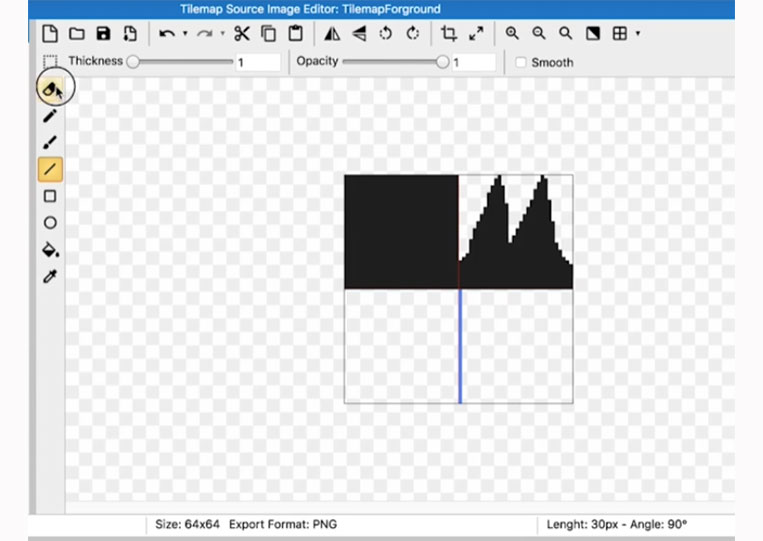The height and width of the screenshot is (541, 763).
Task: Cut the selection with scissors icon
Action: (242, 34)
